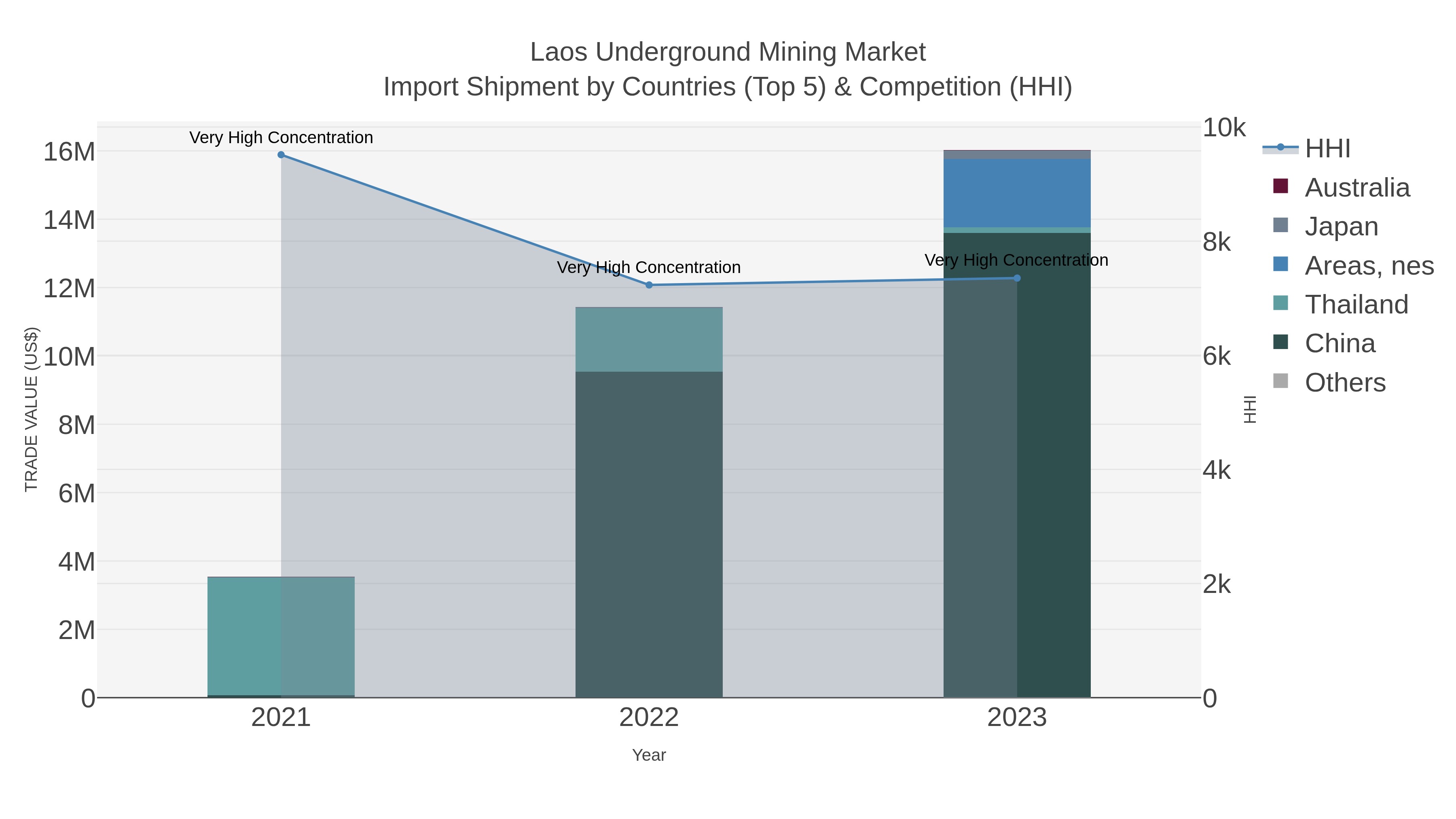Screen dimensions: 1456x819
Task: Click the Very High Concentration label over 2023
Action: pyautogui.click(x=1016, y=260)
